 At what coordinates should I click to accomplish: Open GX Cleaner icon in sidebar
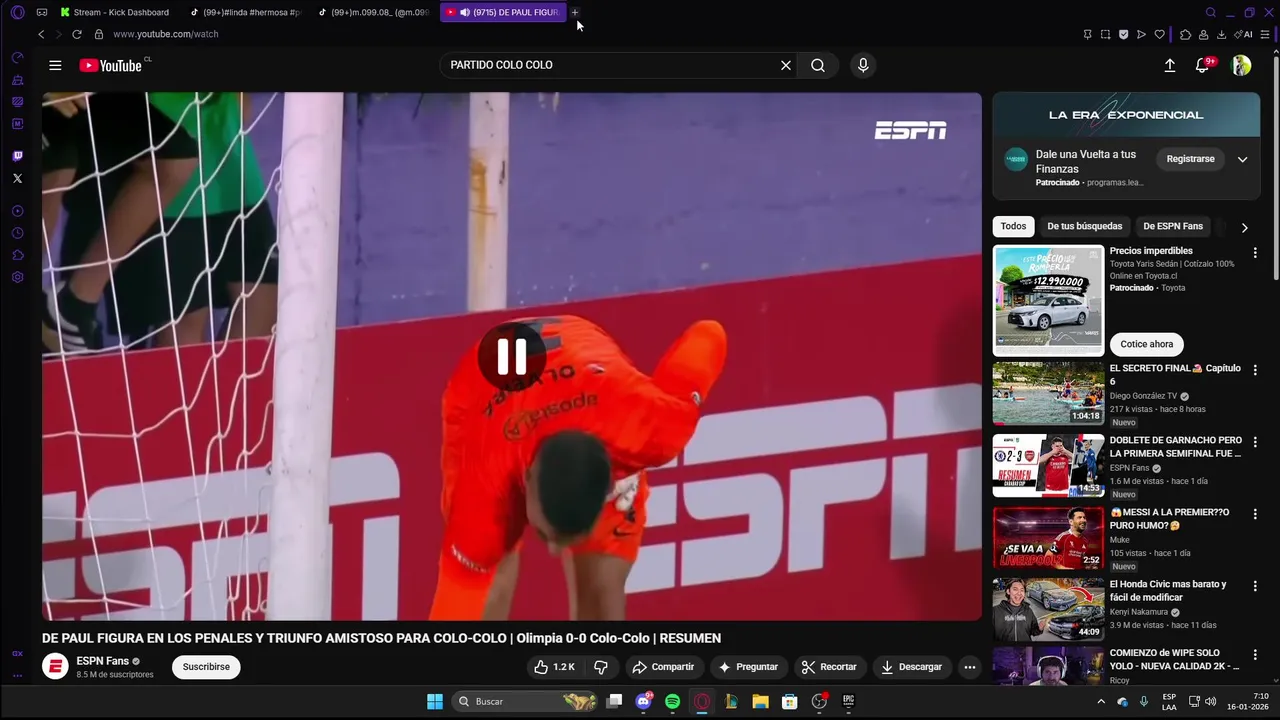coord(17,80)
